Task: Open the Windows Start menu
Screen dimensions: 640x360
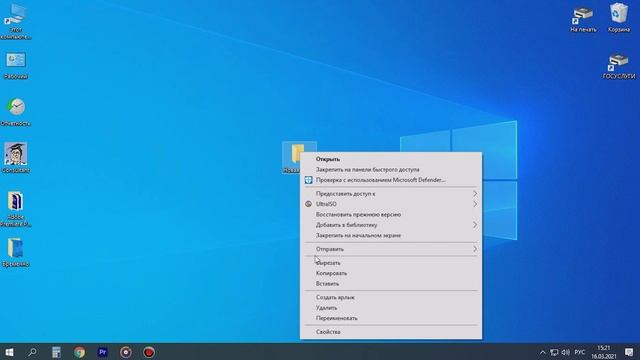Action: [x=9, y=352]
